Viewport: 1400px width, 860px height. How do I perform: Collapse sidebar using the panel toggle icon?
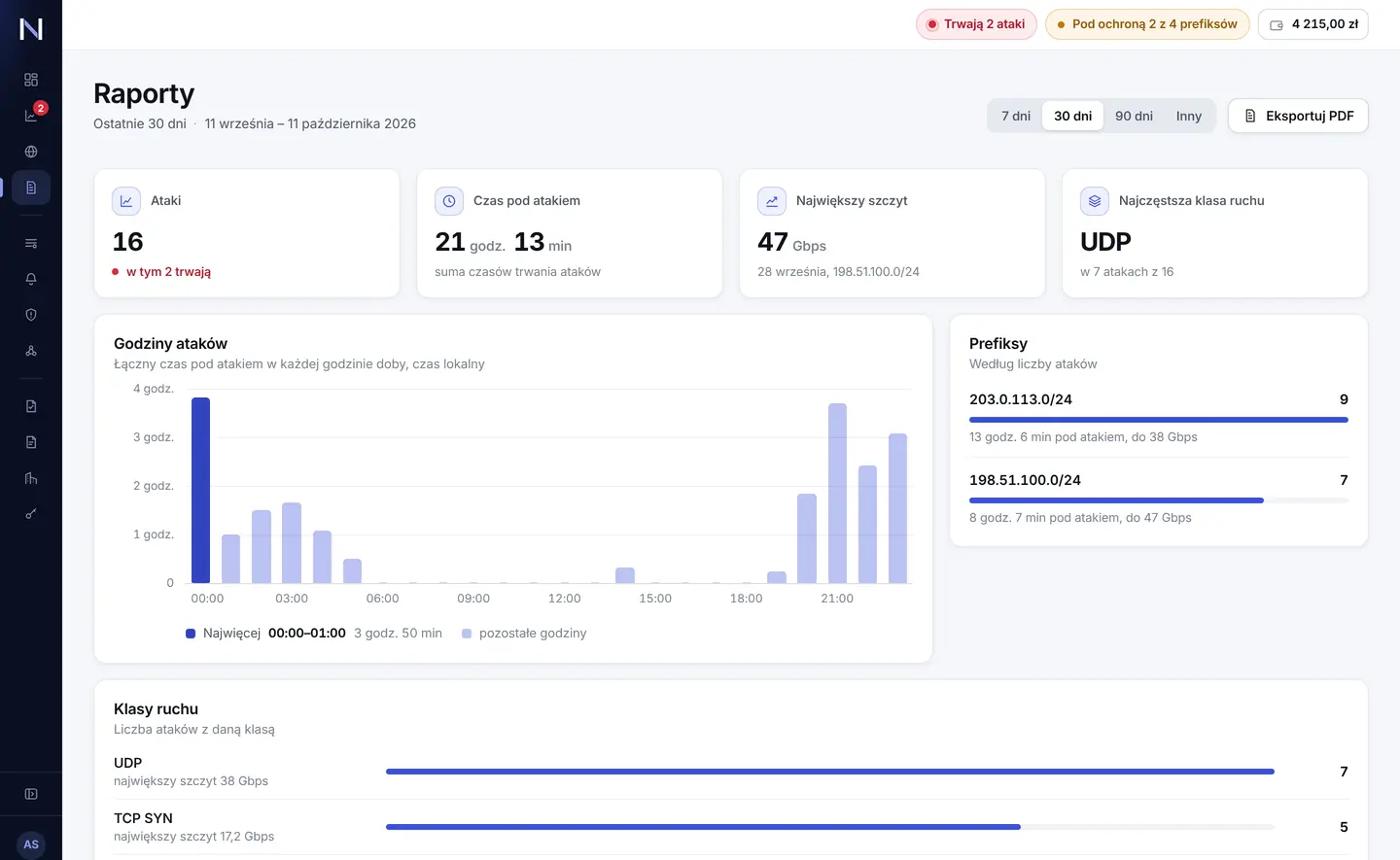(31, 794)
